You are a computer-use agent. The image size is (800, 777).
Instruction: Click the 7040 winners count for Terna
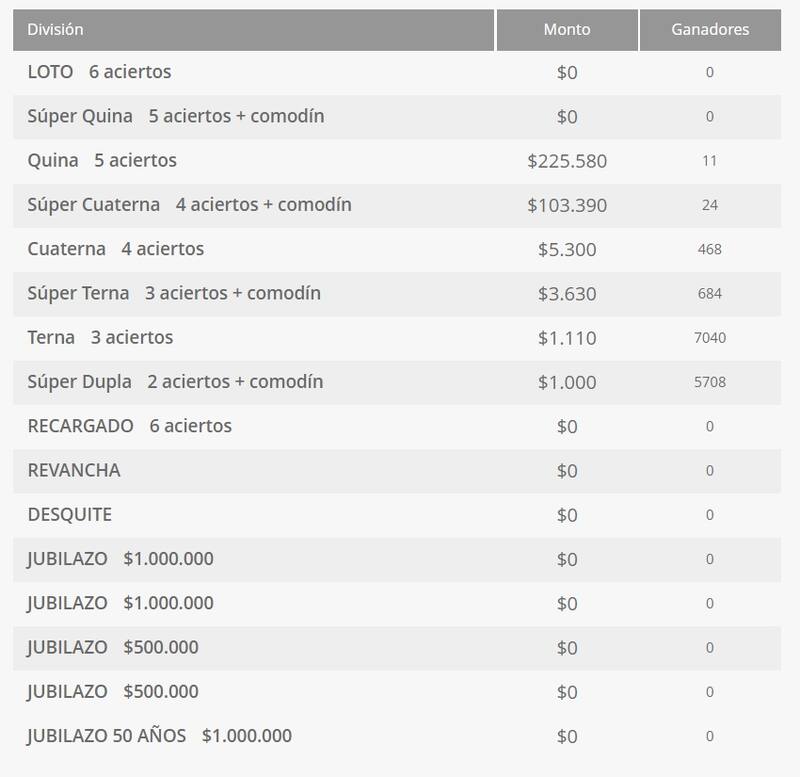709,338
